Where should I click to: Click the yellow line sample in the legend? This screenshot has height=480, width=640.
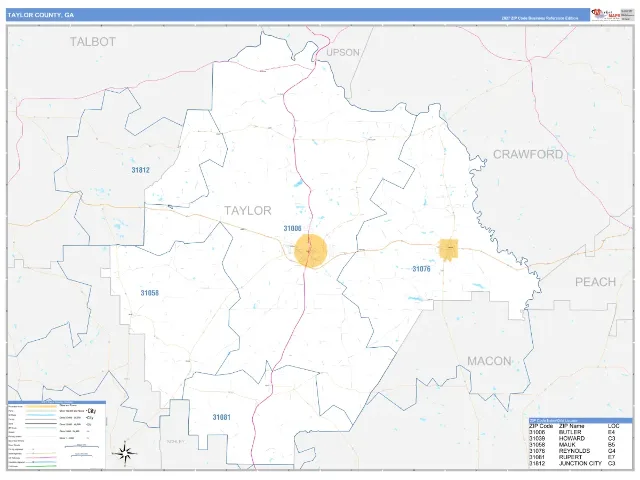coord(40,407)
